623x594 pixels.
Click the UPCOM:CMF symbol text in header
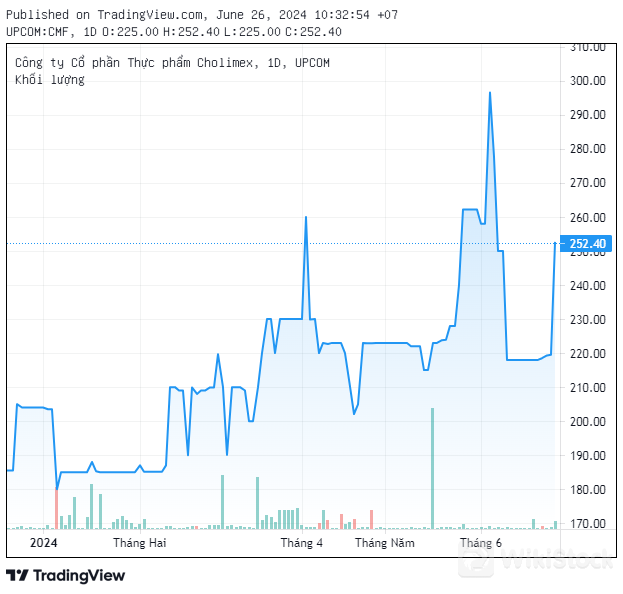[x=36, y=31]
